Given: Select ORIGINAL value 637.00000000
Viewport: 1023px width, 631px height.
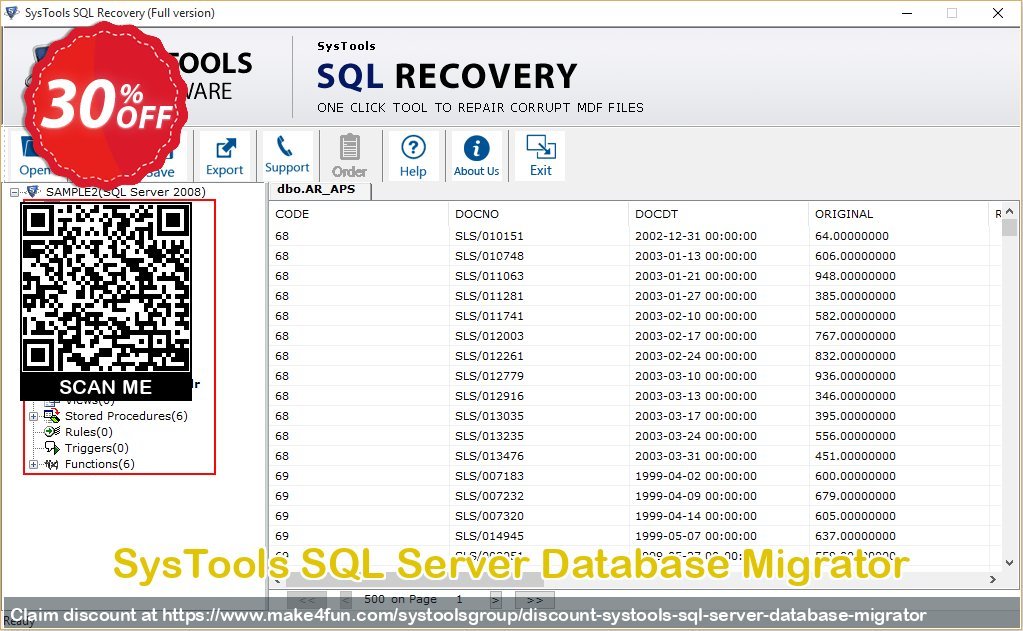Looking at the screenshot, I should click(x=855, y=536).
